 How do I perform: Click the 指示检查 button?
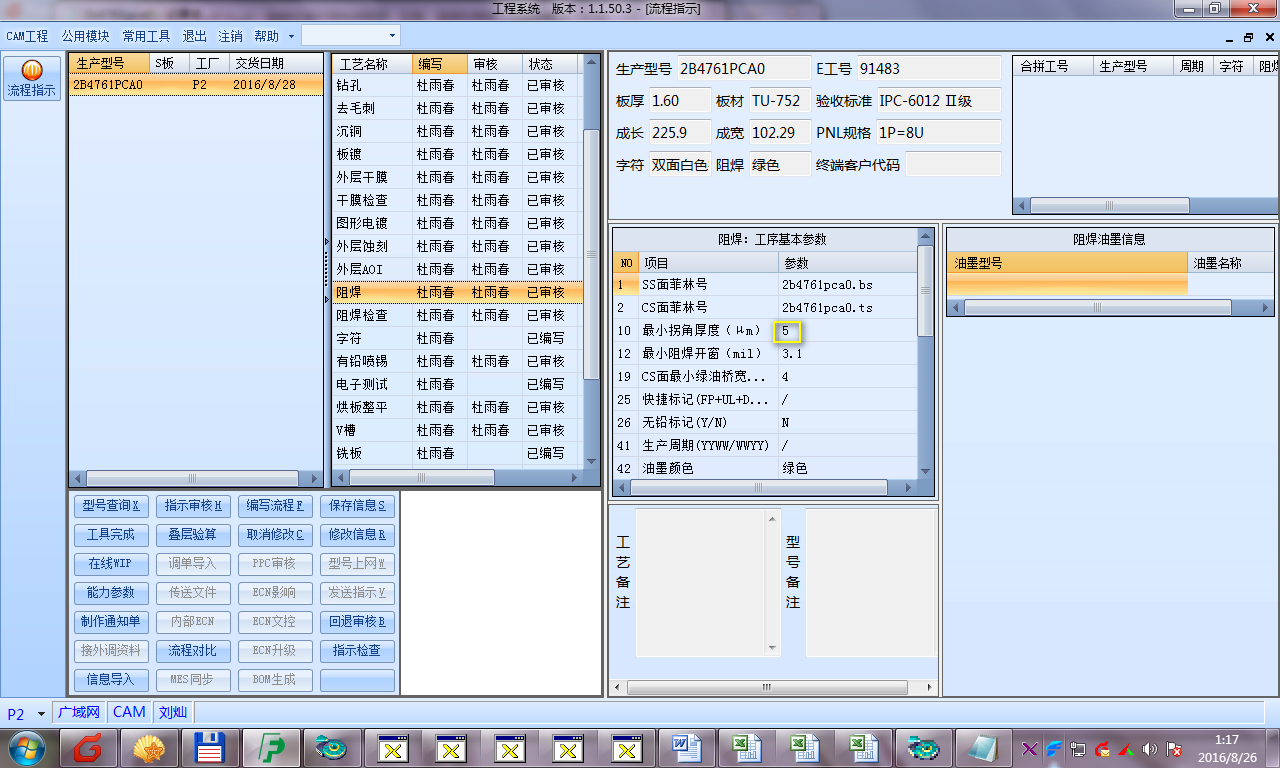click(x=357, y=651)
